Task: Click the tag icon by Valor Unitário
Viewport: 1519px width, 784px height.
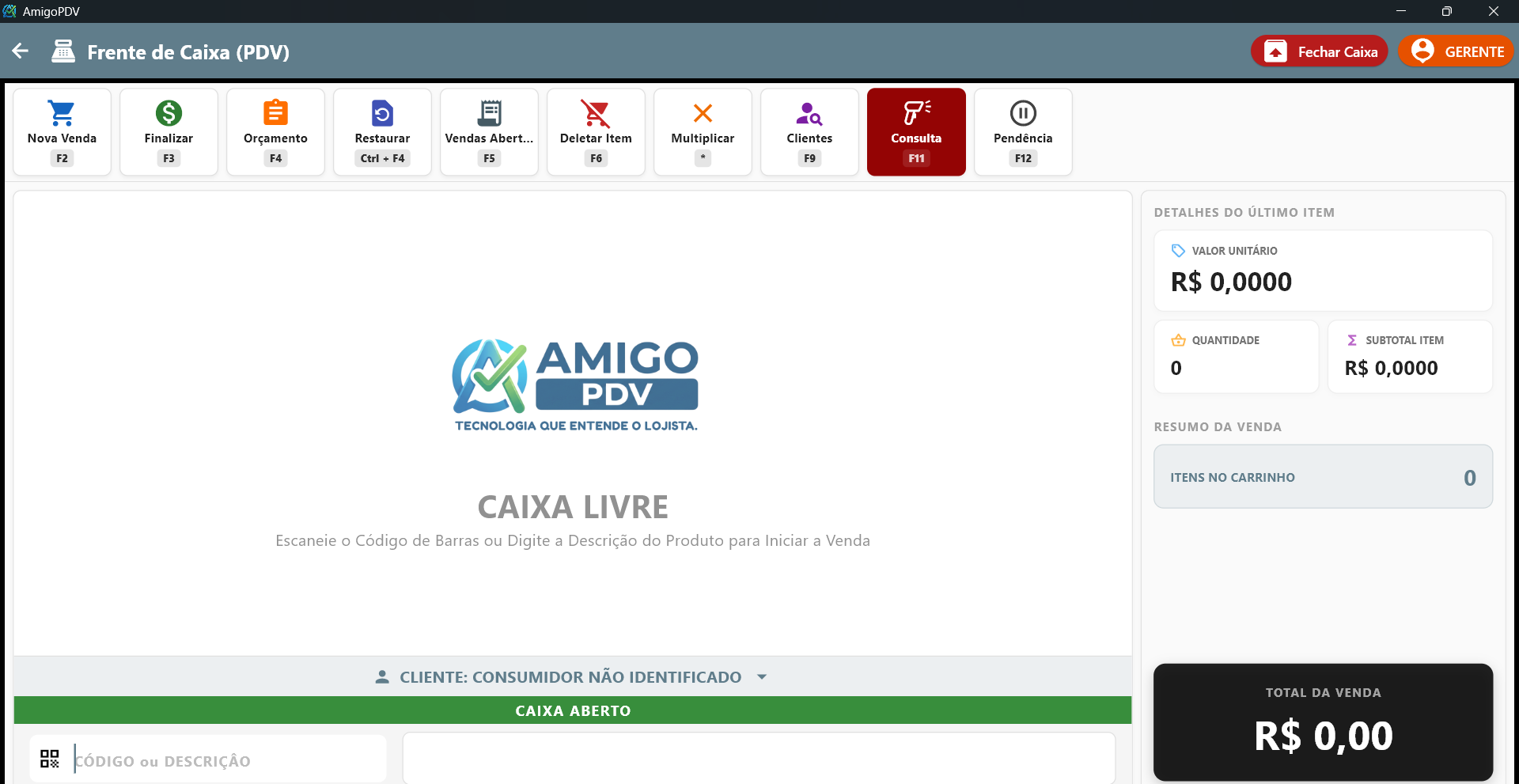Action: coord(1178,251)
